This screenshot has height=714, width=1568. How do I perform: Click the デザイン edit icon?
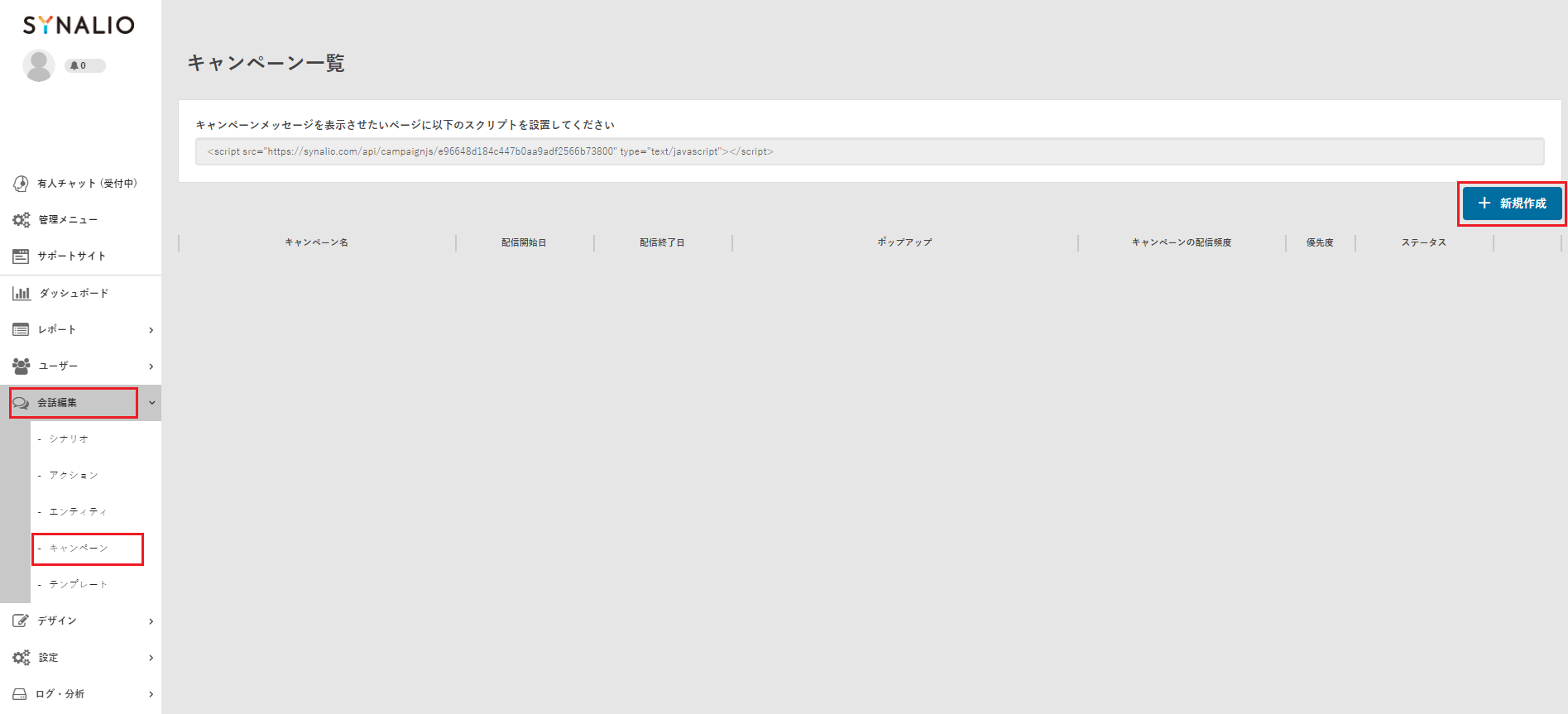pyautogui.click(x=21, y=621)
